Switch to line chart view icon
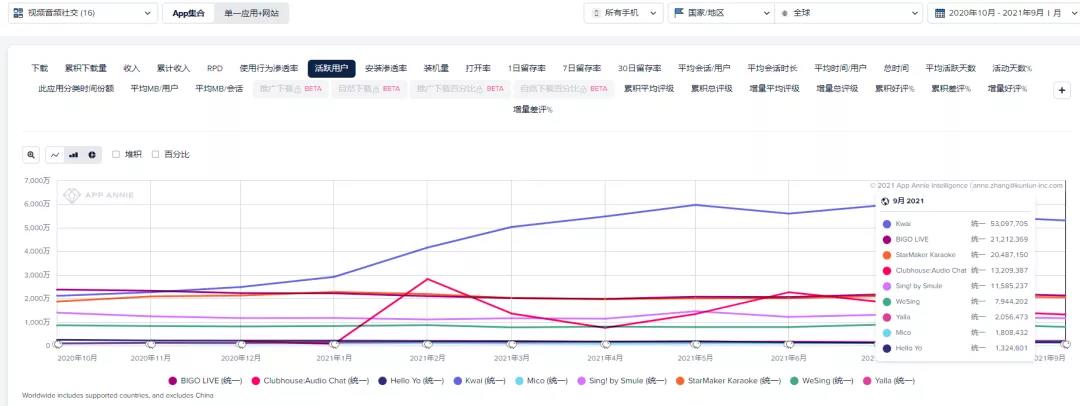1080x406 pixels. coord(55,155)
